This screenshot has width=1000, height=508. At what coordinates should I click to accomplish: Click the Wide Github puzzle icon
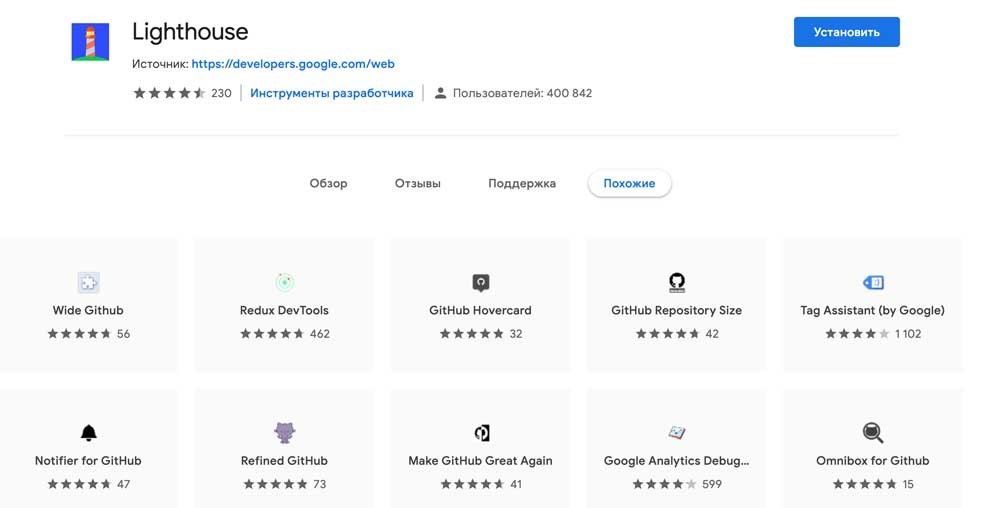88,283
